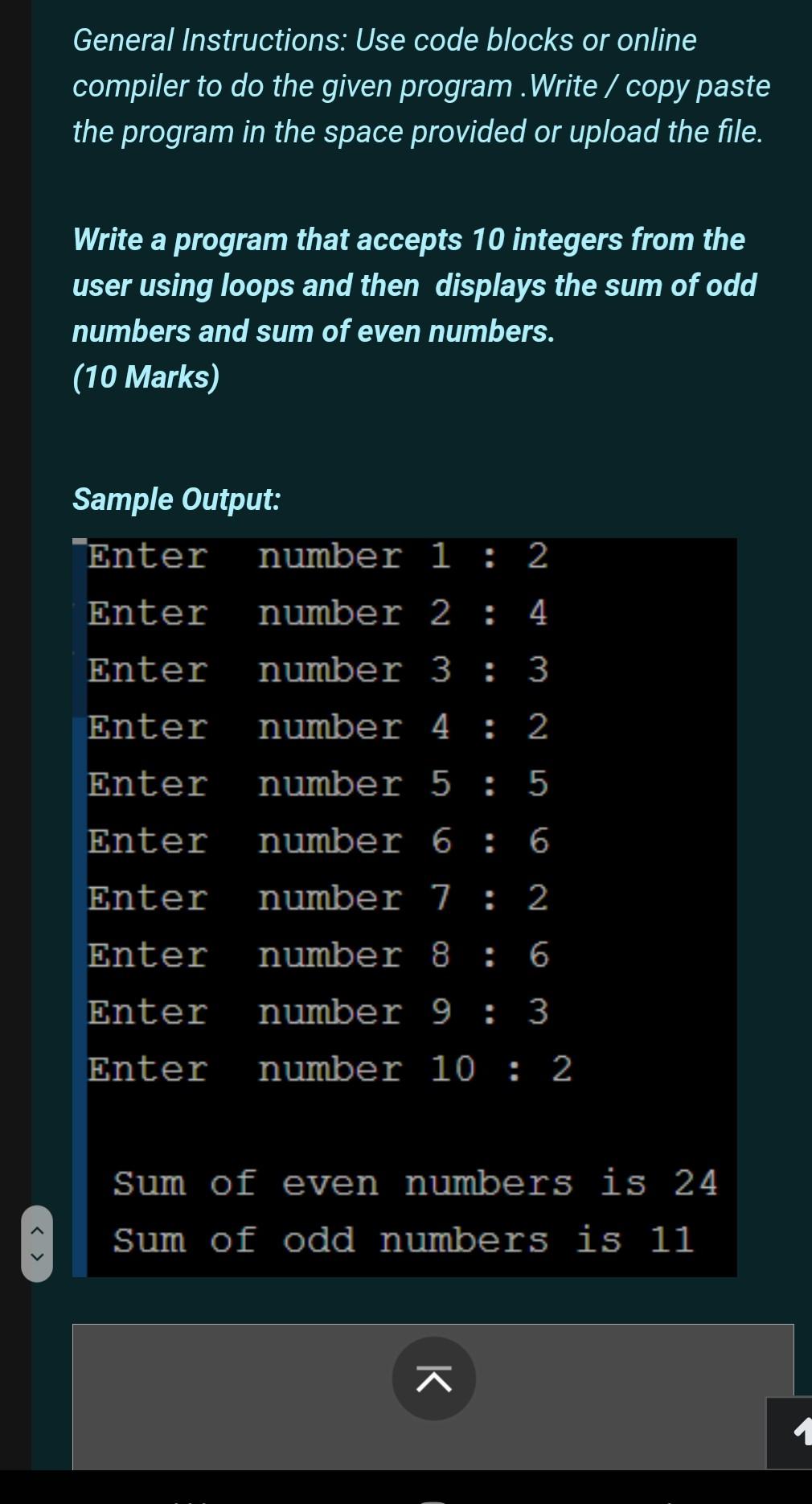
Task: Select the circular dark button above the answer box
Action: (433, 1379)
